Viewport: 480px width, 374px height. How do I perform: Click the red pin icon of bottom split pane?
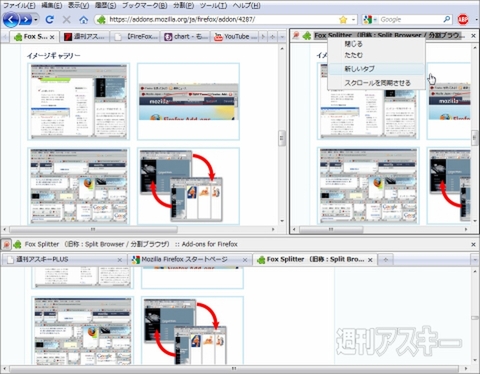click(x=6, y=244)
